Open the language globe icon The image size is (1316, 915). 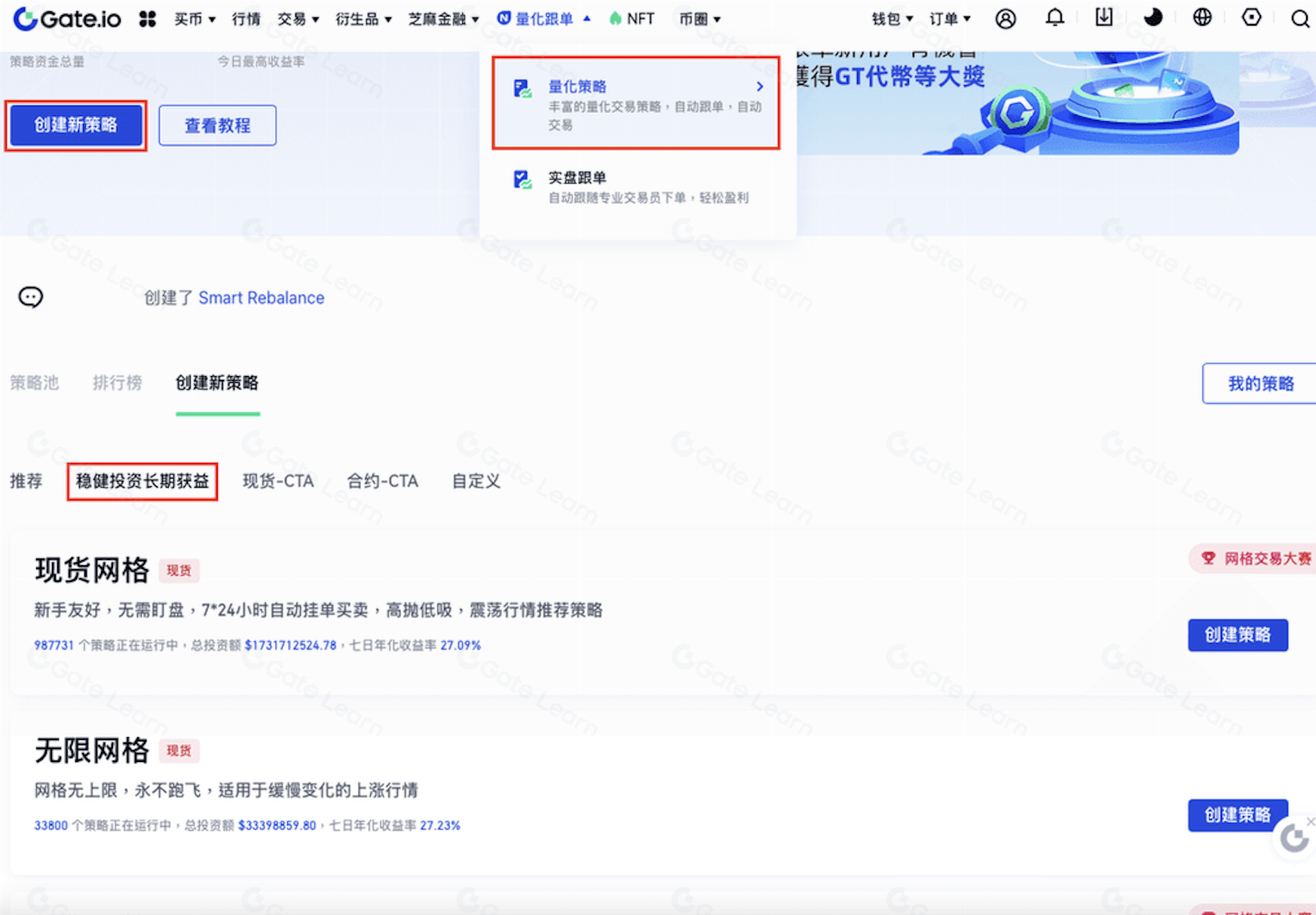coord(1201,18)
